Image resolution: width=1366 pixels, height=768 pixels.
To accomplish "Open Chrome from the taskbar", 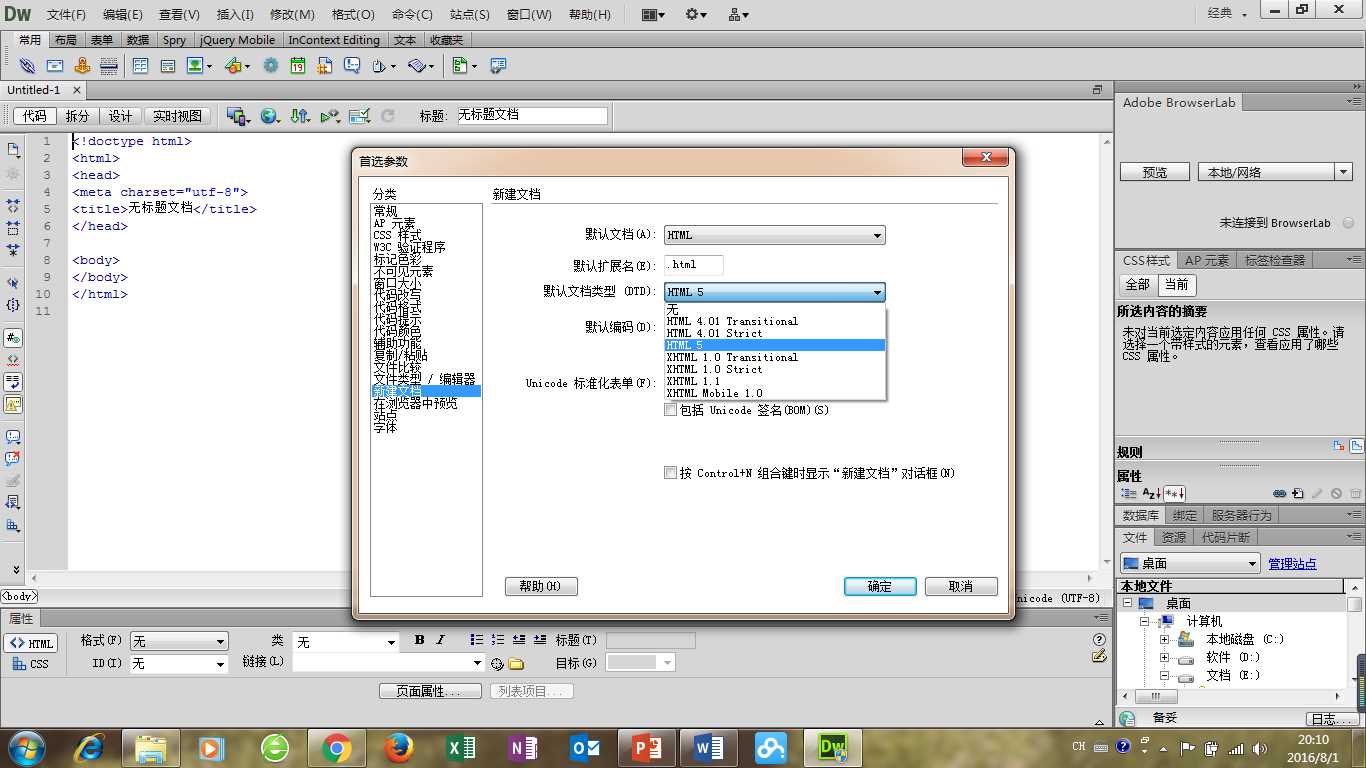I will [337, 747].
